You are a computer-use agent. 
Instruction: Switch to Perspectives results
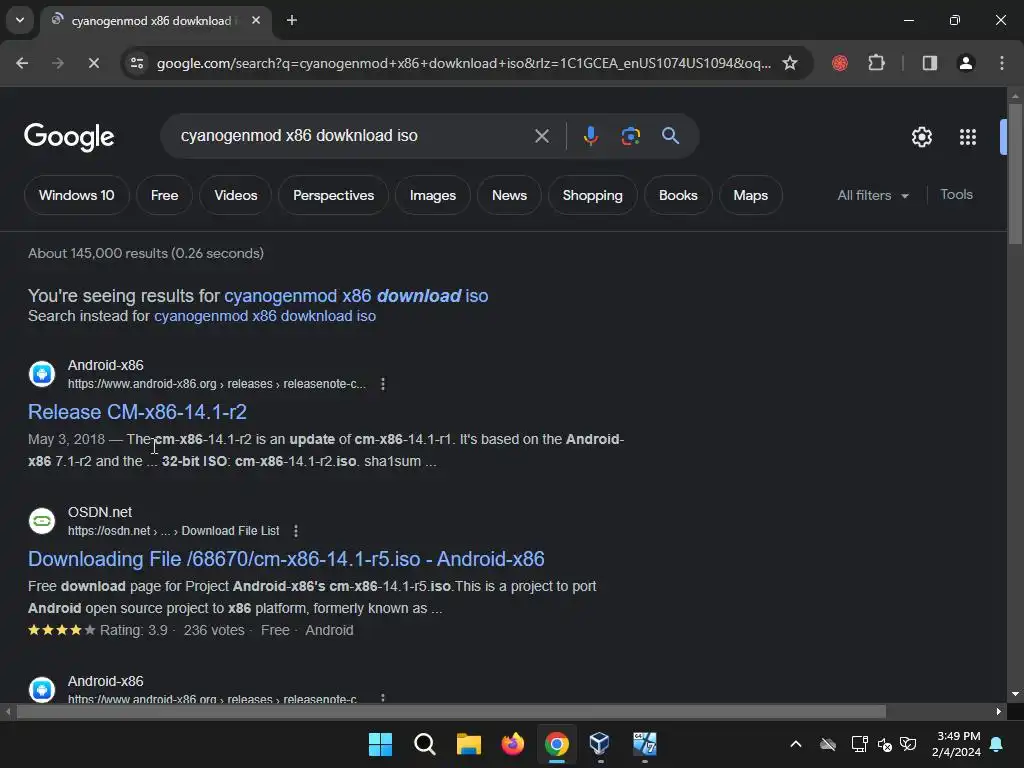click(333, 195)
